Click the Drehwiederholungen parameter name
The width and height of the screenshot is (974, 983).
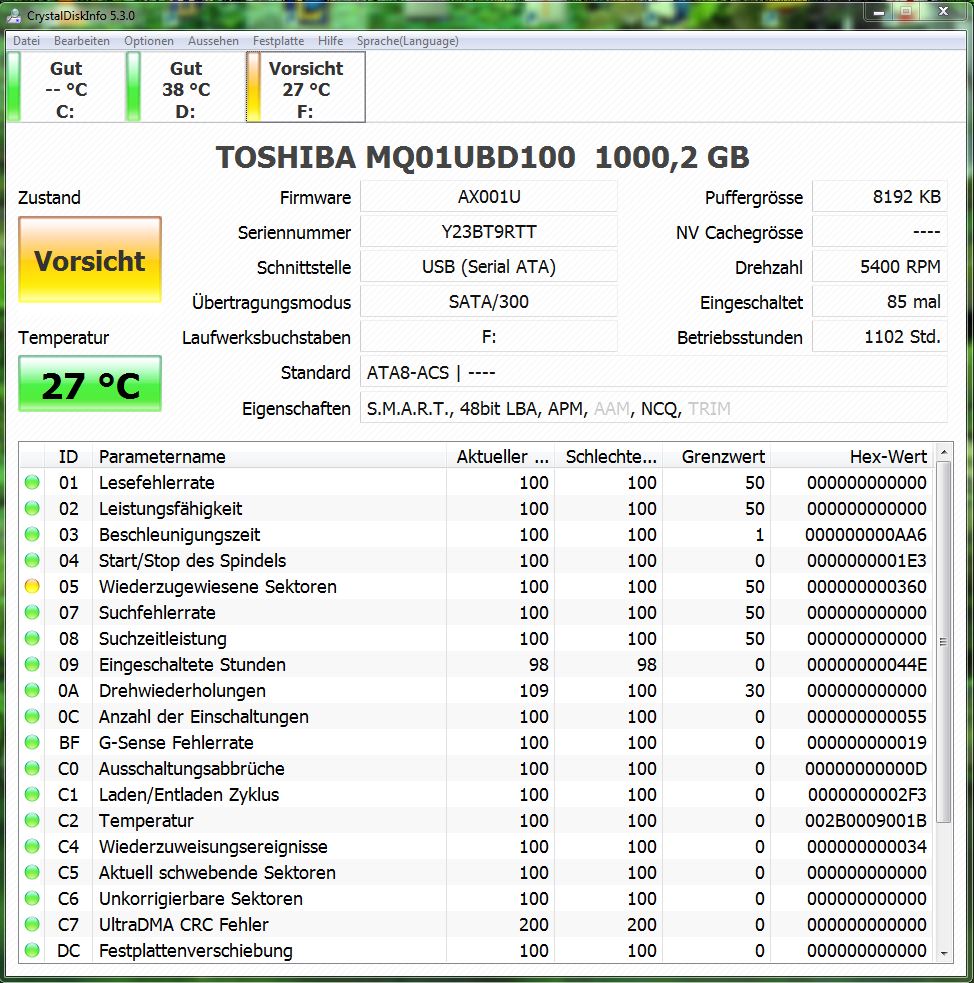(182, 690)
